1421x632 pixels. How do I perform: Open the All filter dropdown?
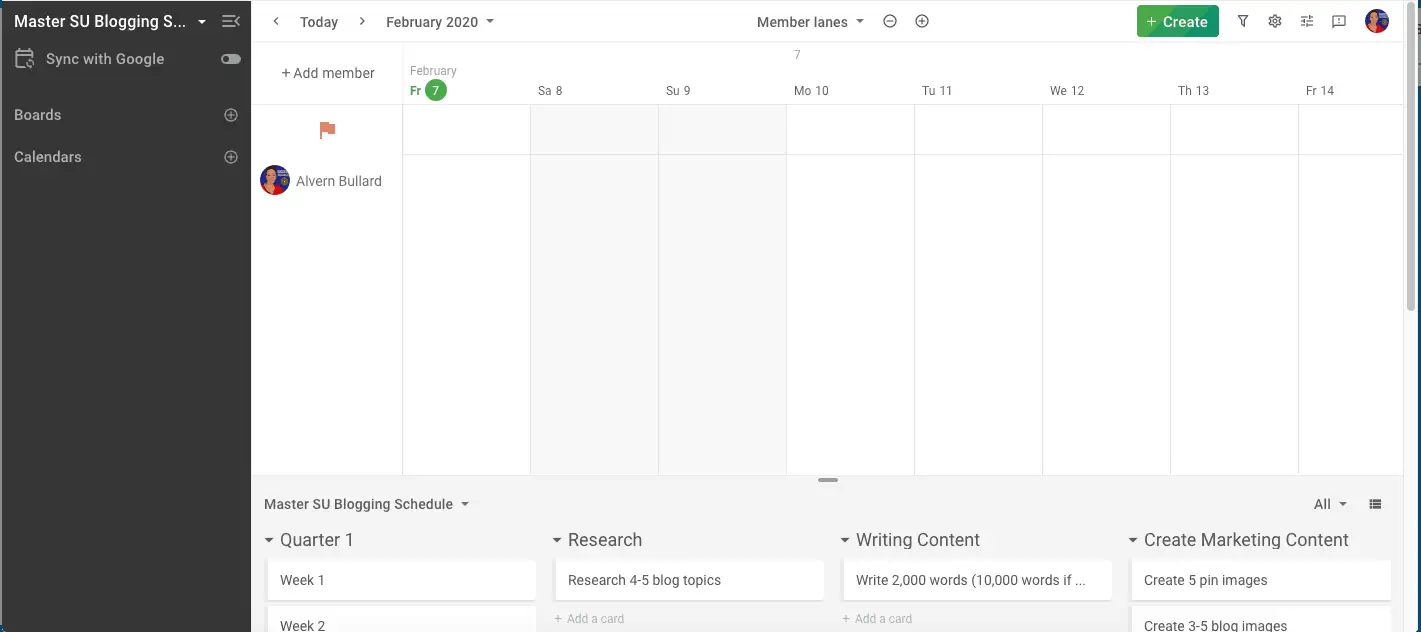1330,504
